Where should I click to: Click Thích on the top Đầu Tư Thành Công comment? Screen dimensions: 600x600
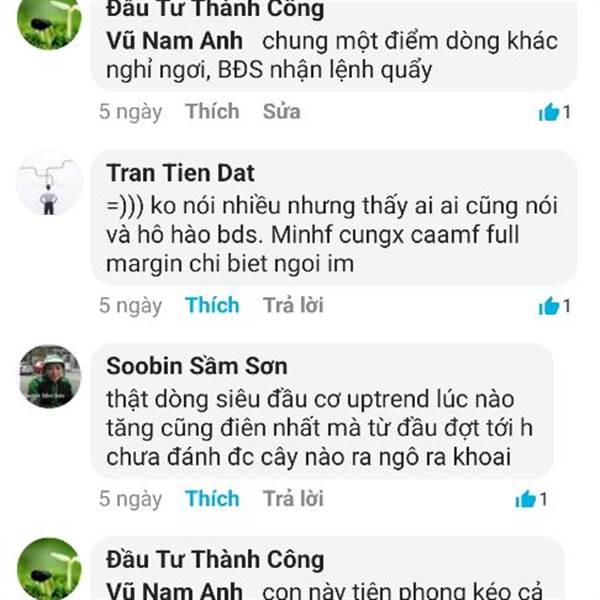212,111
